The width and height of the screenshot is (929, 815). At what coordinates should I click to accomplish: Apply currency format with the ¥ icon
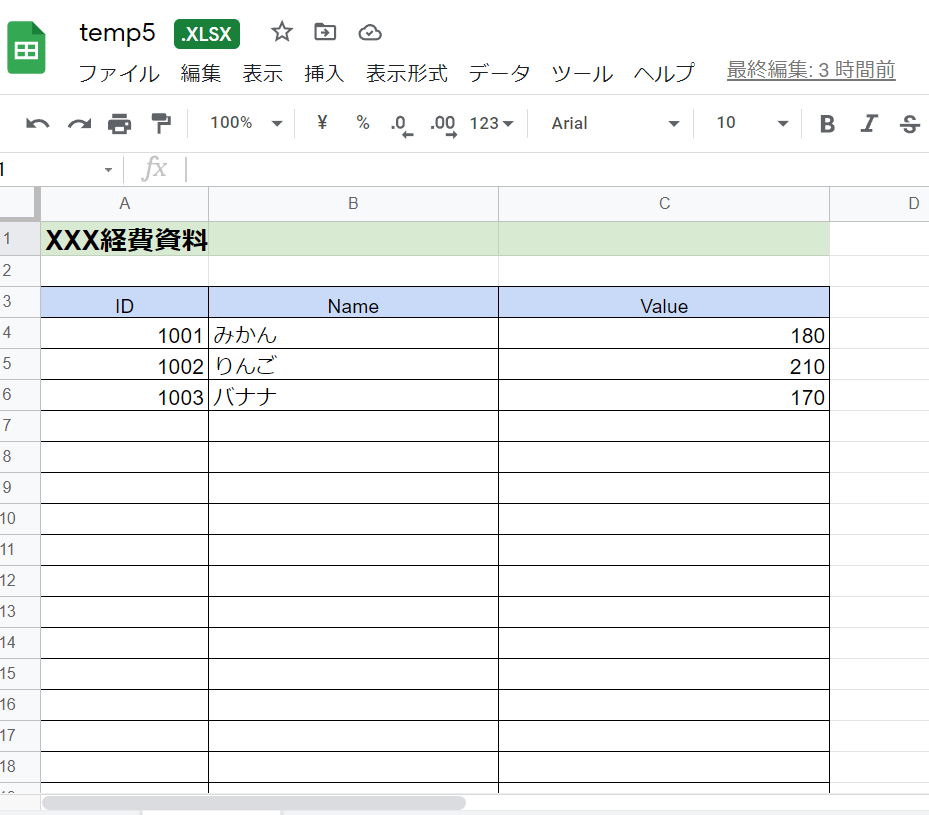(x=320, y=122)
